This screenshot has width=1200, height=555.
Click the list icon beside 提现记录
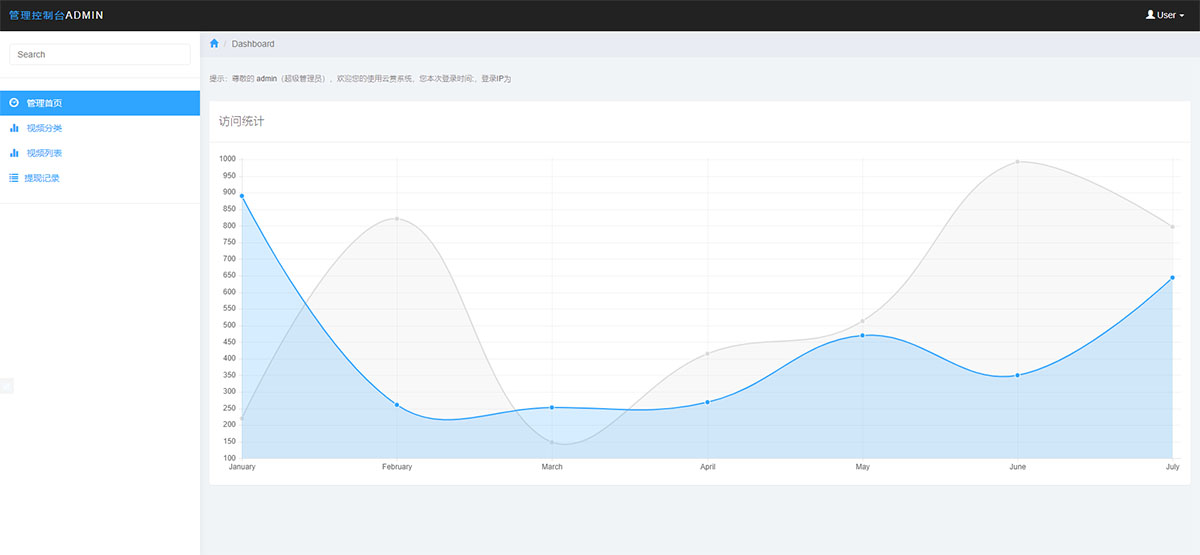pyautogui.click(x=14, y=178)
